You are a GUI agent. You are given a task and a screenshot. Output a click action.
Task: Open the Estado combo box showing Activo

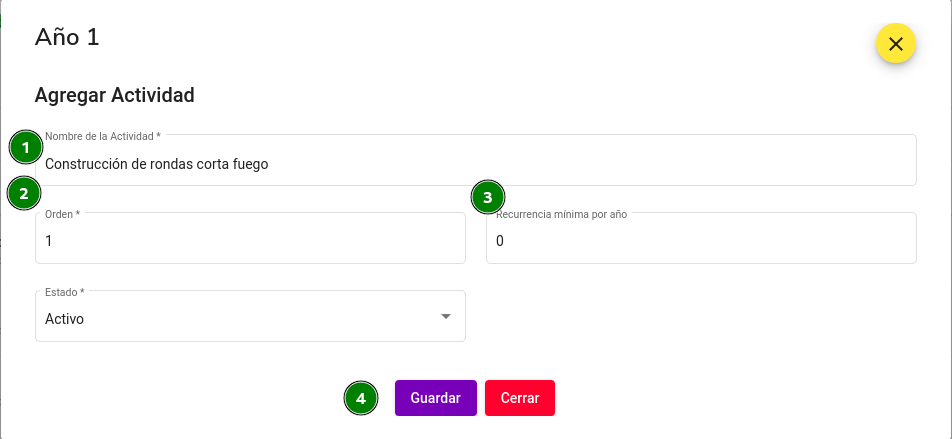click(x=250, y=316)
